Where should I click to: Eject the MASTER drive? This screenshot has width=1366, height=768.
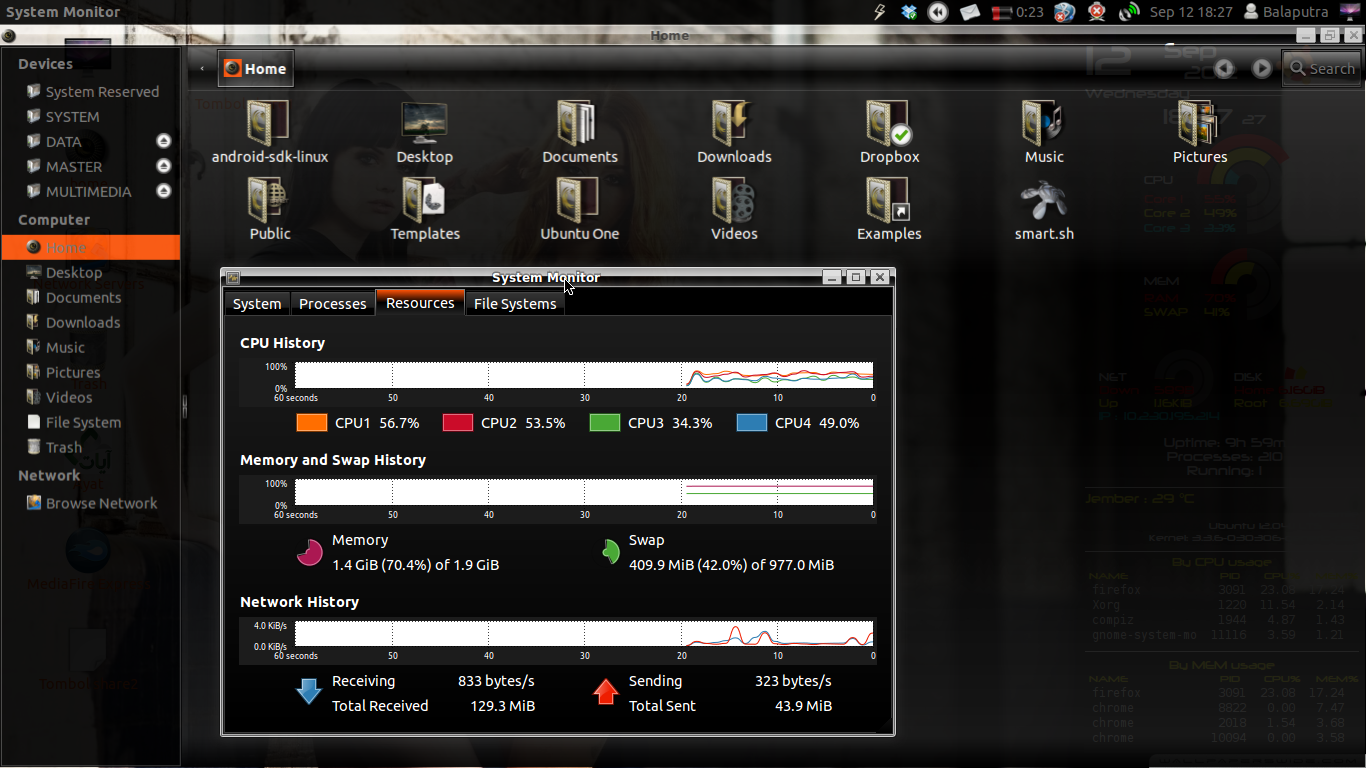pos(163,166)
